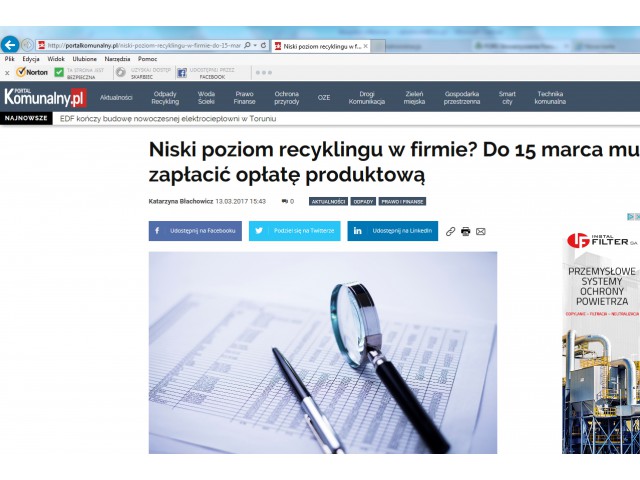Click the AKTUALNOŚCI category tag
The width and height of the screenshot is (640, 480).
(328, 201)
